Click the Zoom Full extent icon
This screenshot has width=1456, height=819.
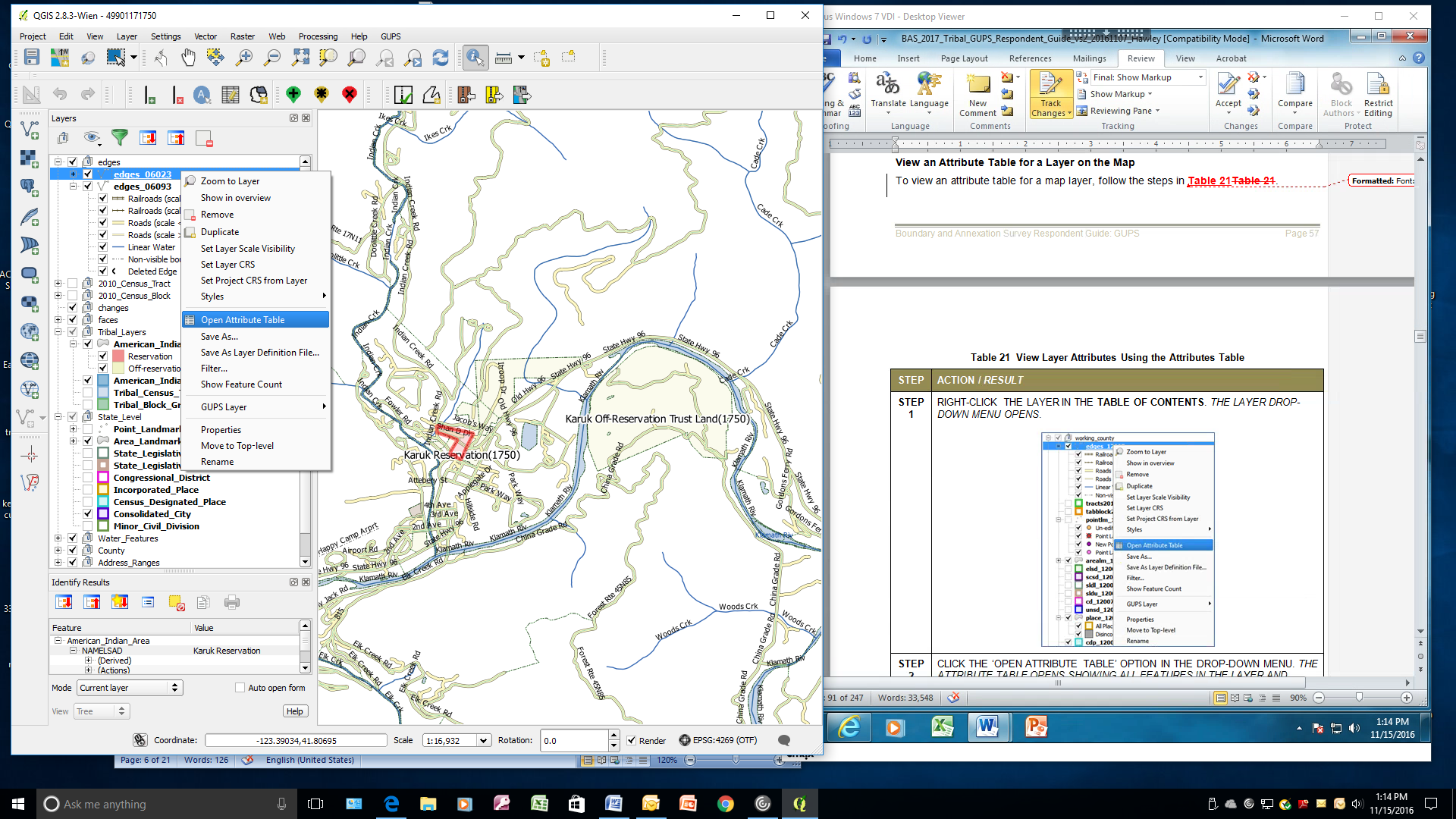click(x=301, y=58)
